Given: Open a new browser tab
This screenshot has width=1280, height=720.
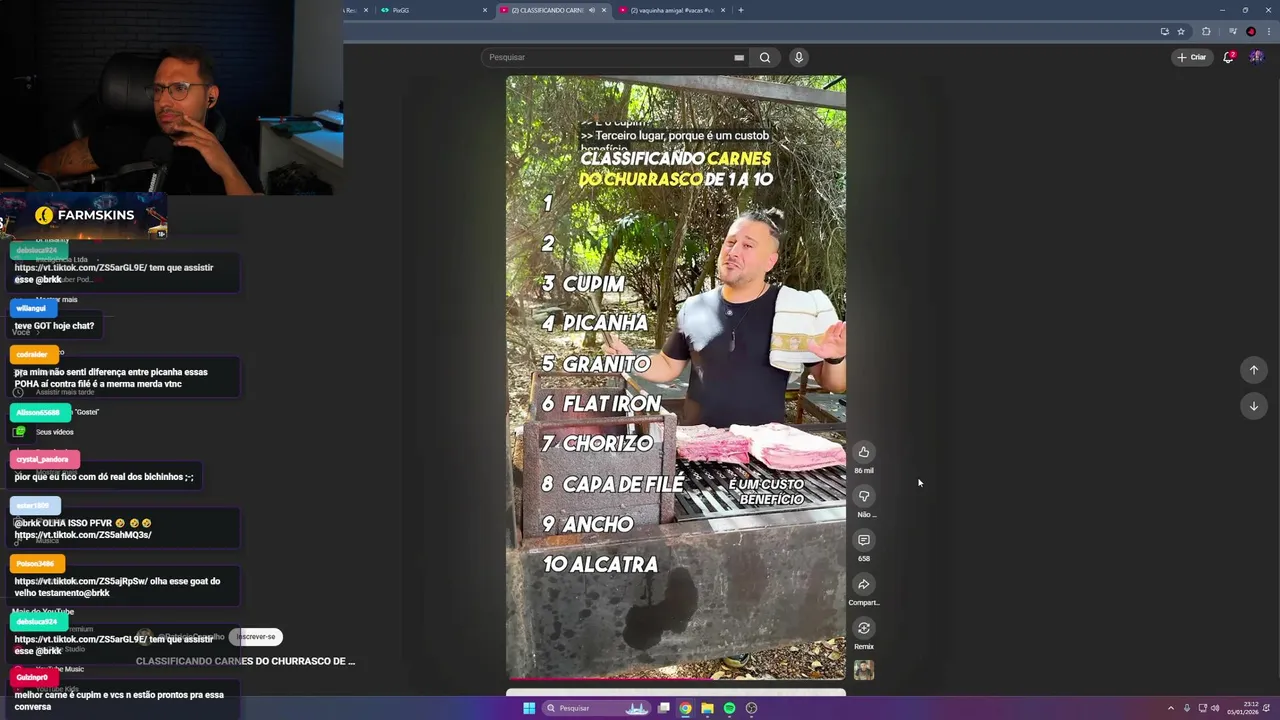Looking at the screenshot, I should point(740,10).
